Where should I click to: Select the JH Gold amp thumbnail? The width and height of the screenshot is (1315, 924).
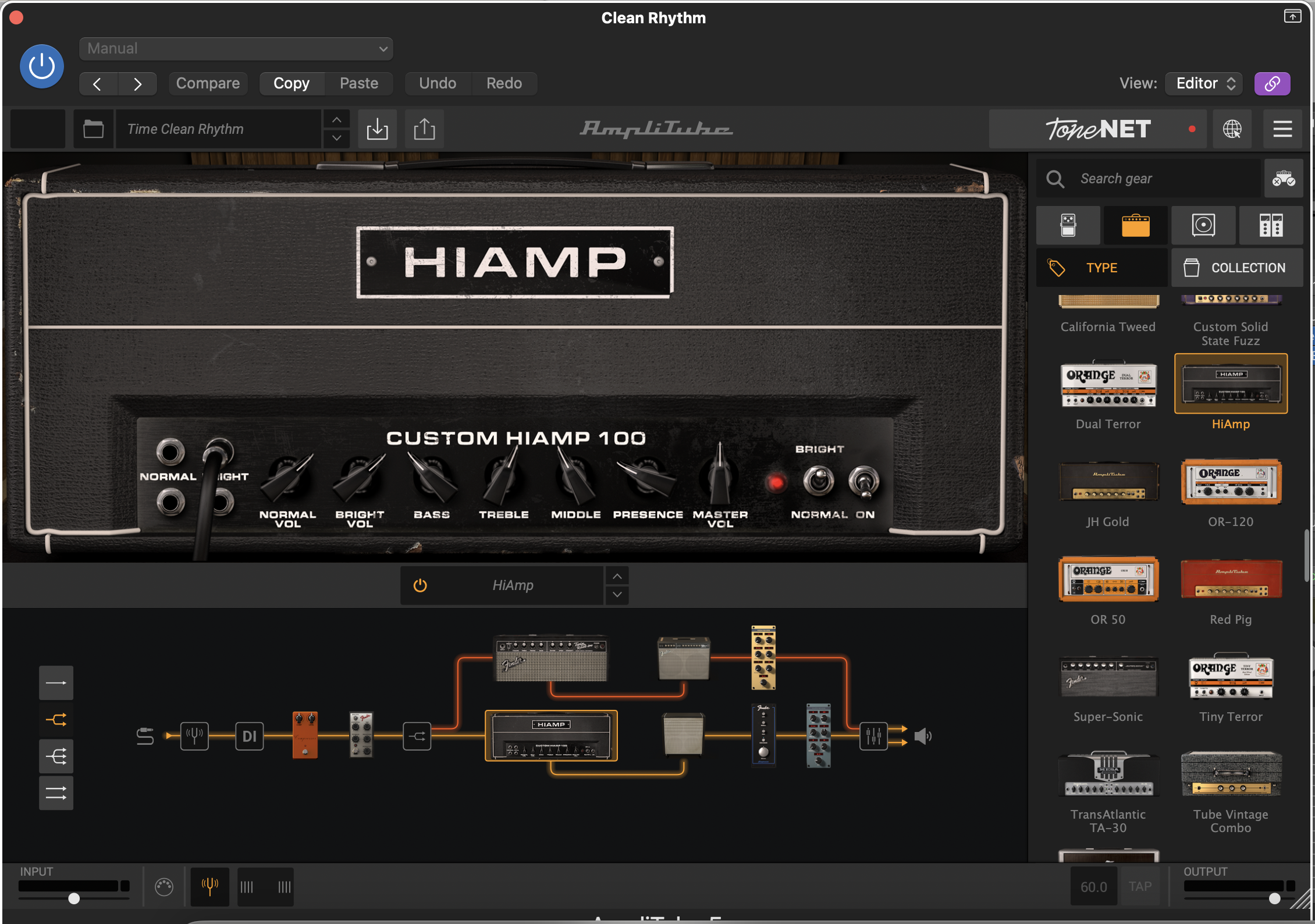(1108, 482)
